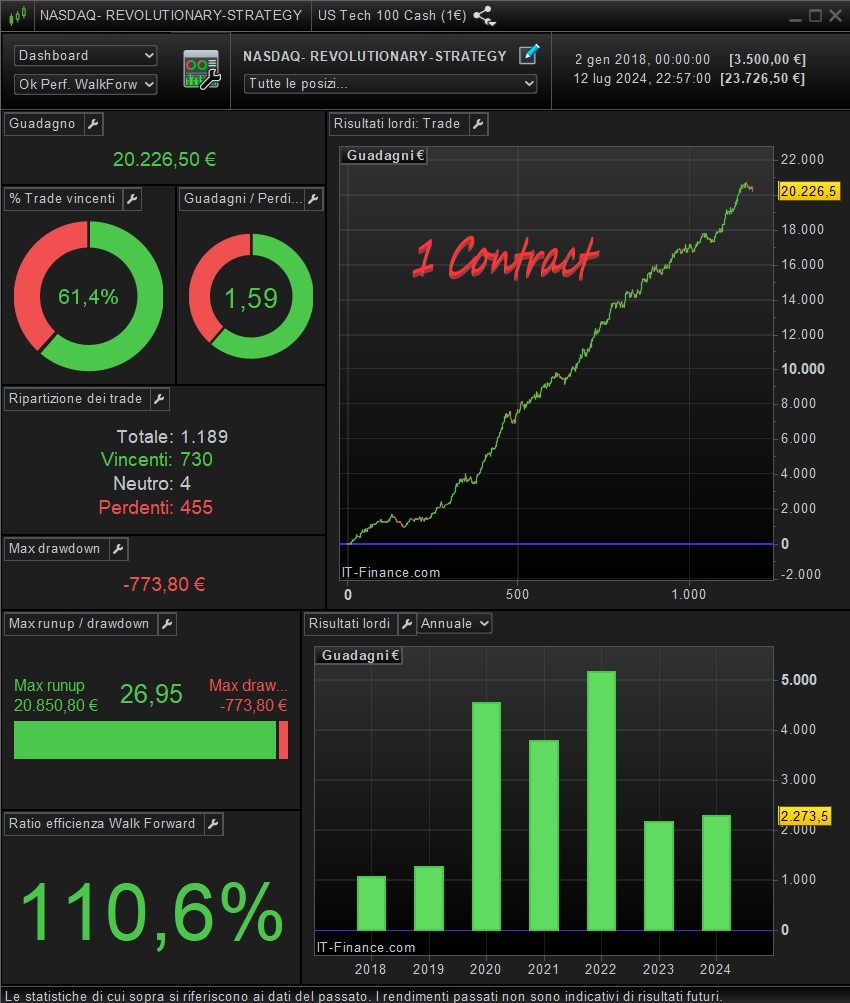Viewport: 850px width, 1003px height.
Task: Click the 2020 annual gains bar
Action: coord(486,816)
